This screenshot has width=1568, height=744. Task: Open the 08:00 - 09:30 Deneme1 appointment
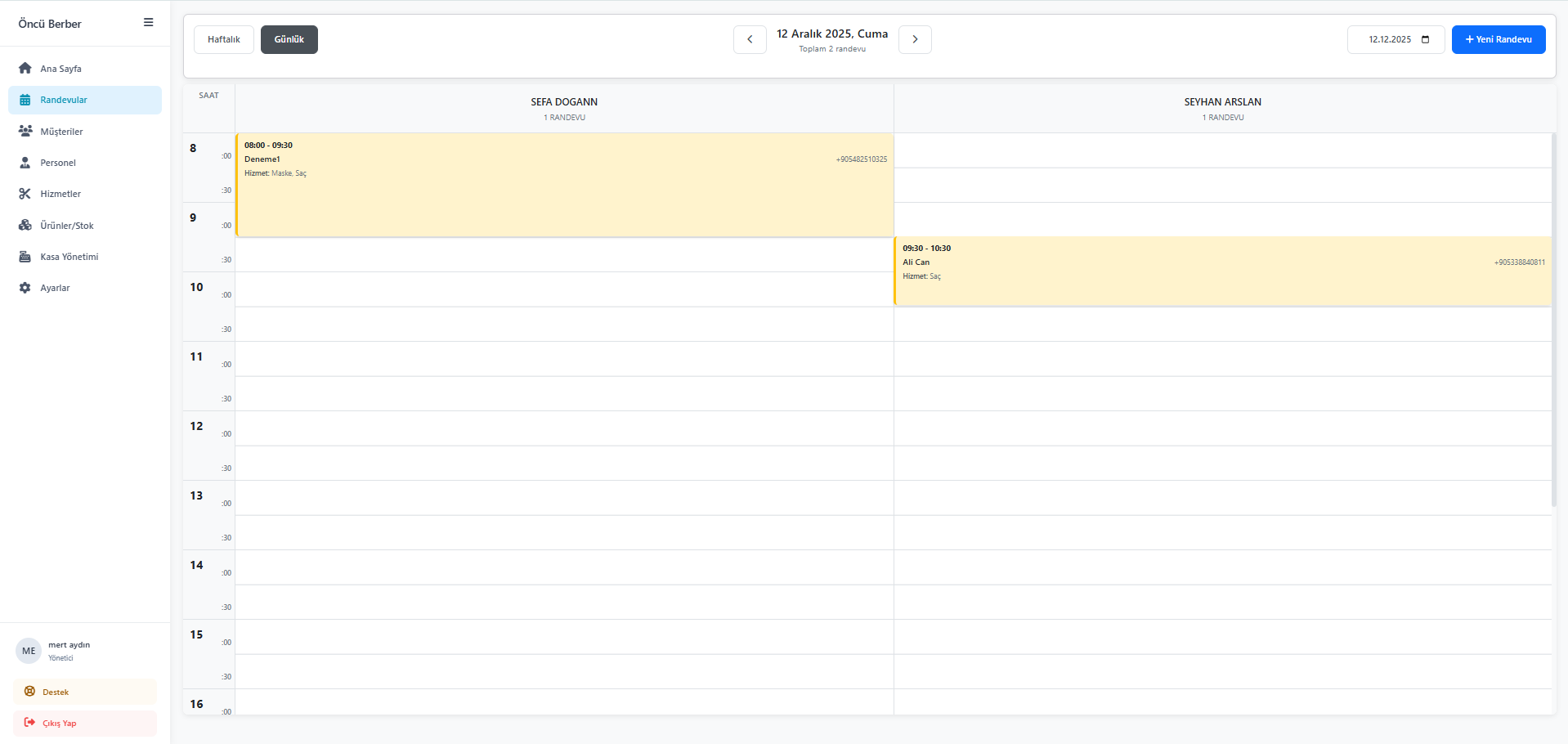point(564,186)
